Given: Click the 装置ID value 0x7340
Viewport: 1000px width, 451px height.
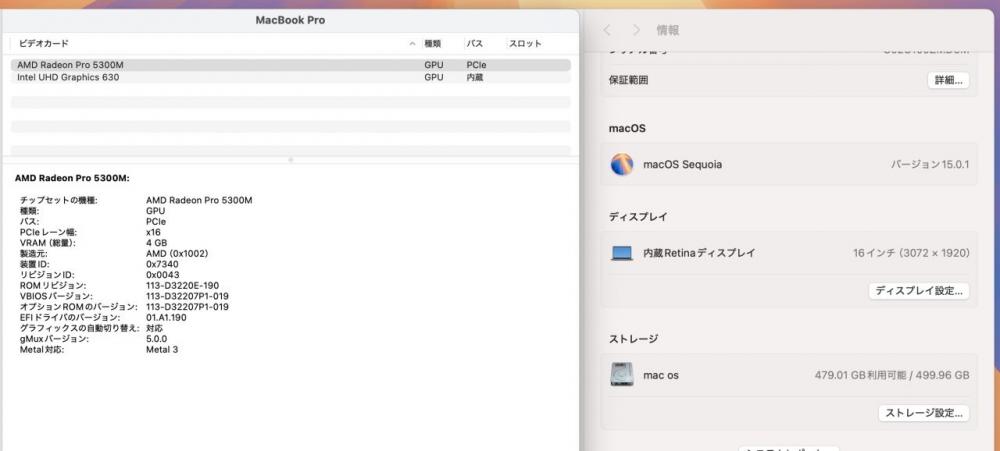Looking at the screenshot, I should [x=162, y=264].
